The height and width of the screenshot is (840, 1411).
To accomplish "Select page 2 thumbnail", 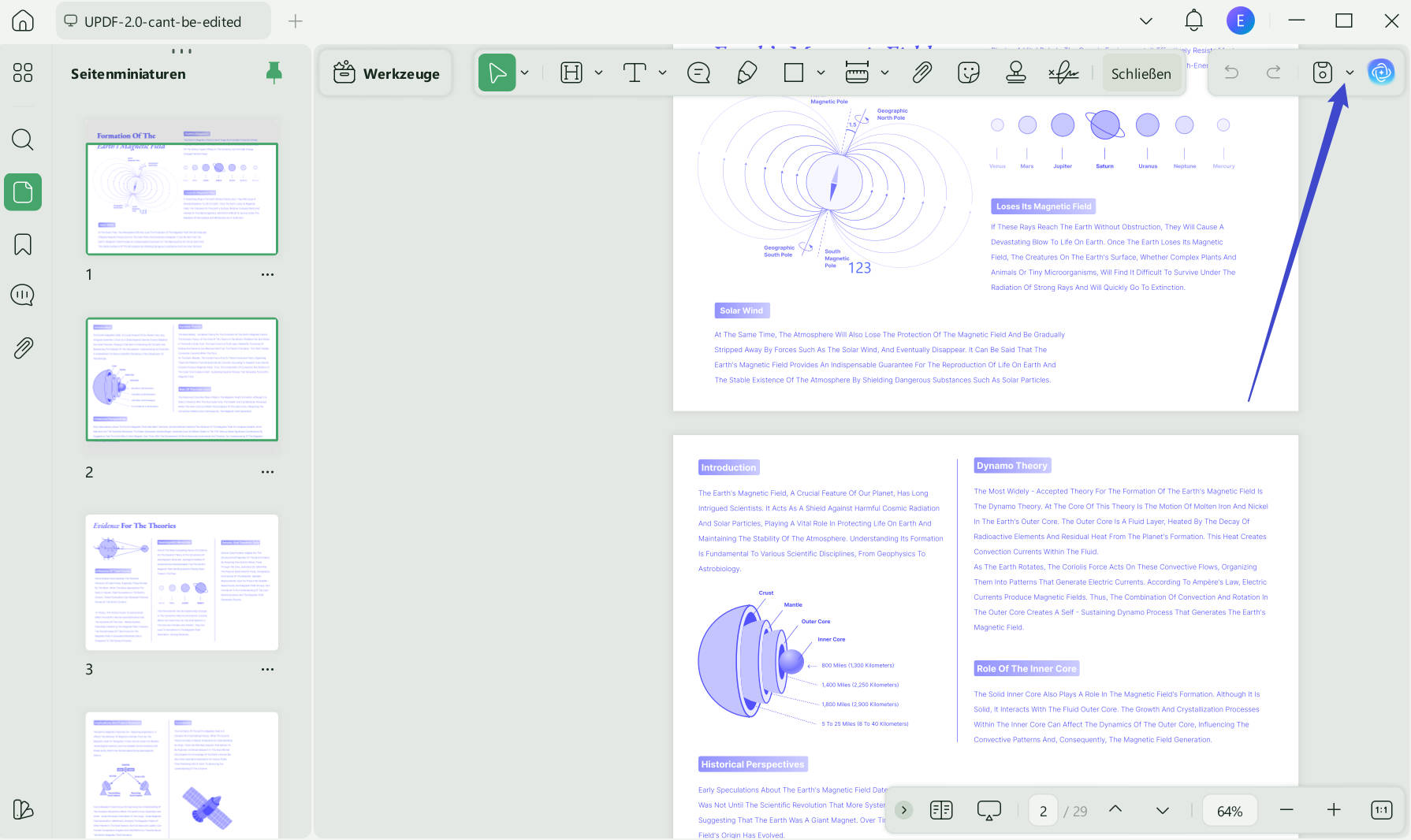I will click(182, 379).
